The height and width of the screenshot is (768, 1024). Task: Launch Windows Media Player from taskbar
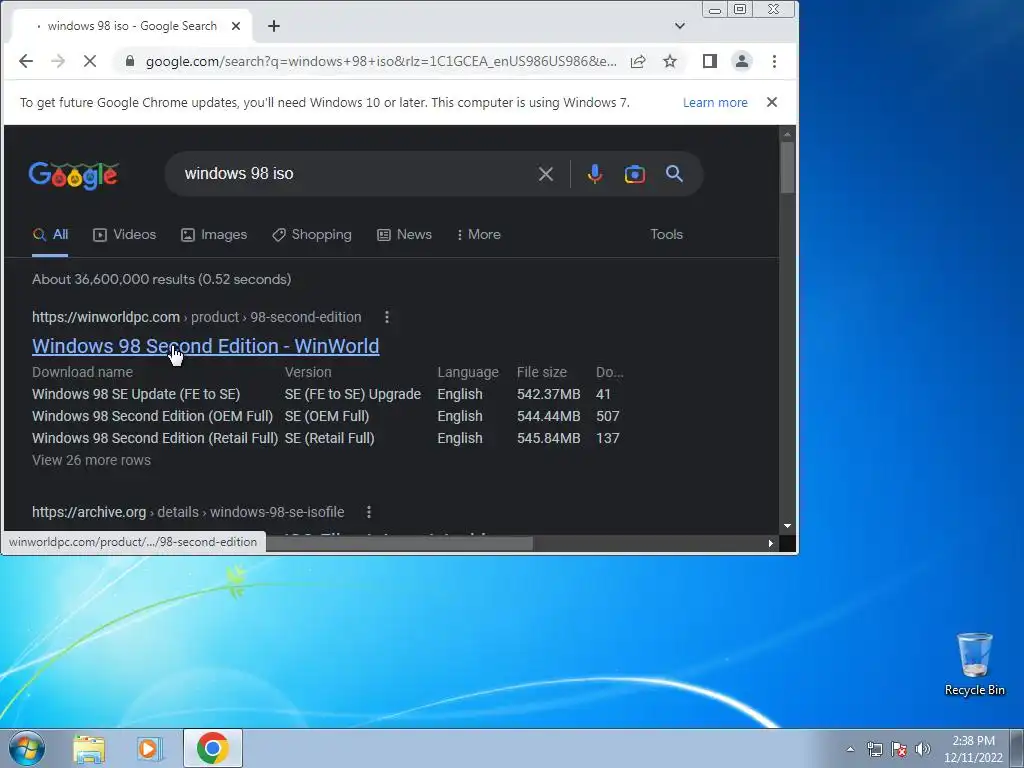pyautogui.click(x=149, y=748)
